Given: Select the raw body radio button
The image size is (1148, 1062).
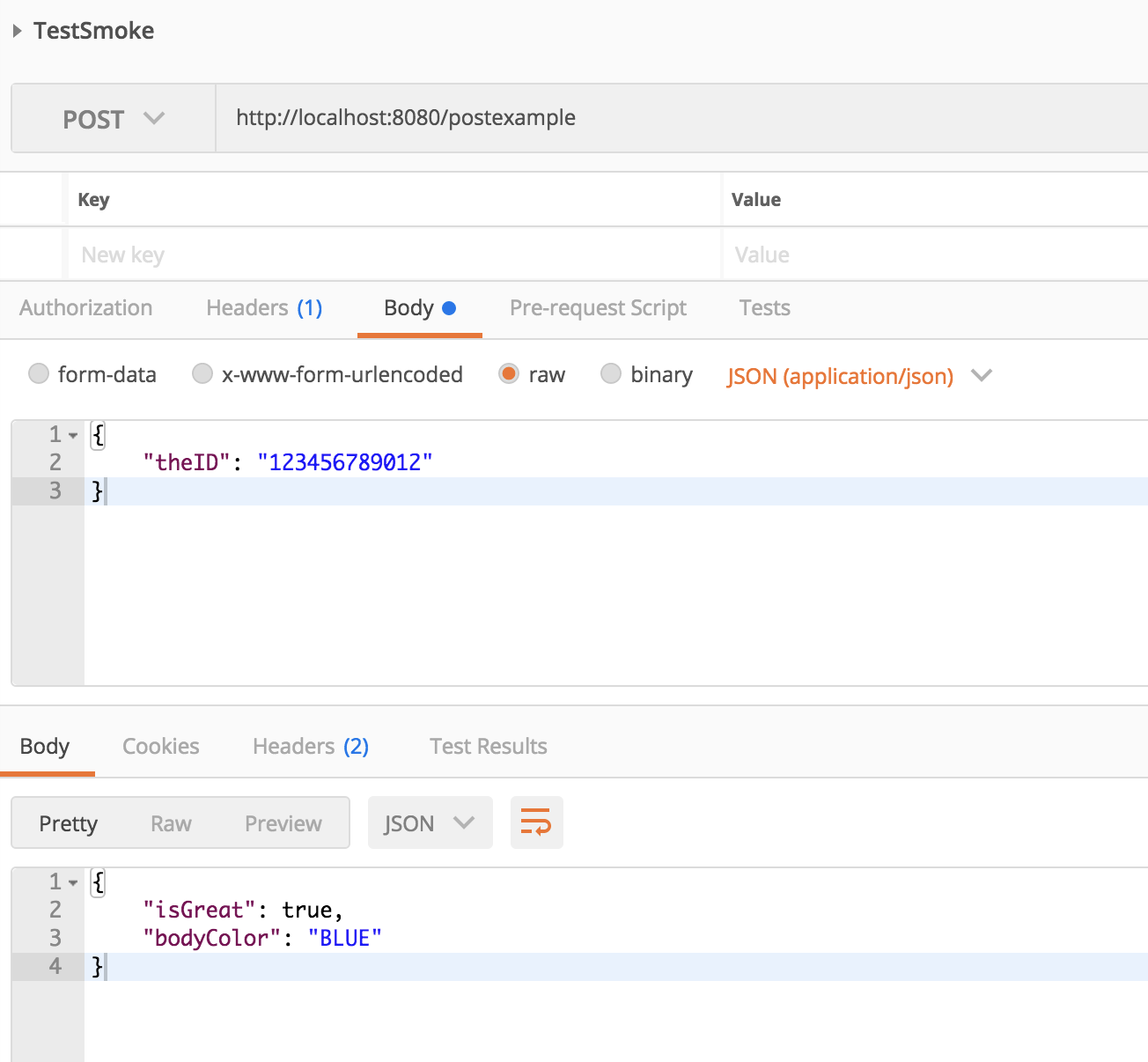Looking at the screenshot, I should coord(509,373).
